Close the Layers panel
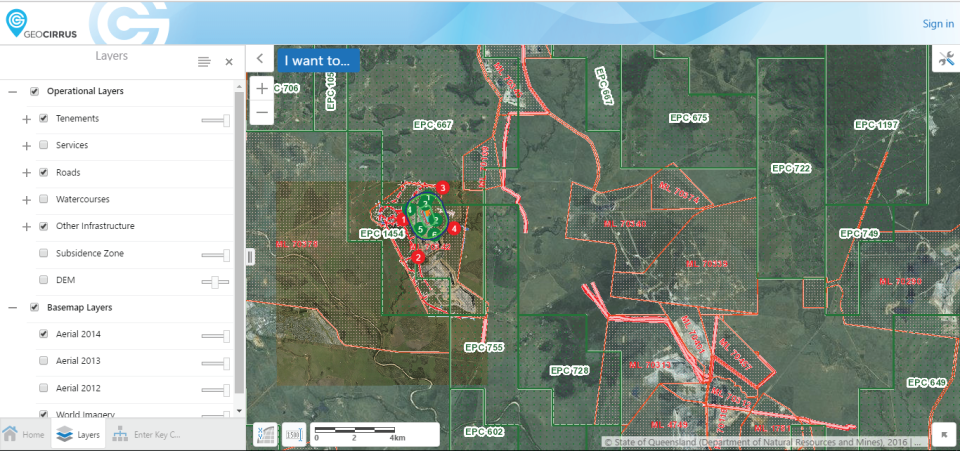The image size is (960, 451). pyautogui.click(x=229, y=62)
